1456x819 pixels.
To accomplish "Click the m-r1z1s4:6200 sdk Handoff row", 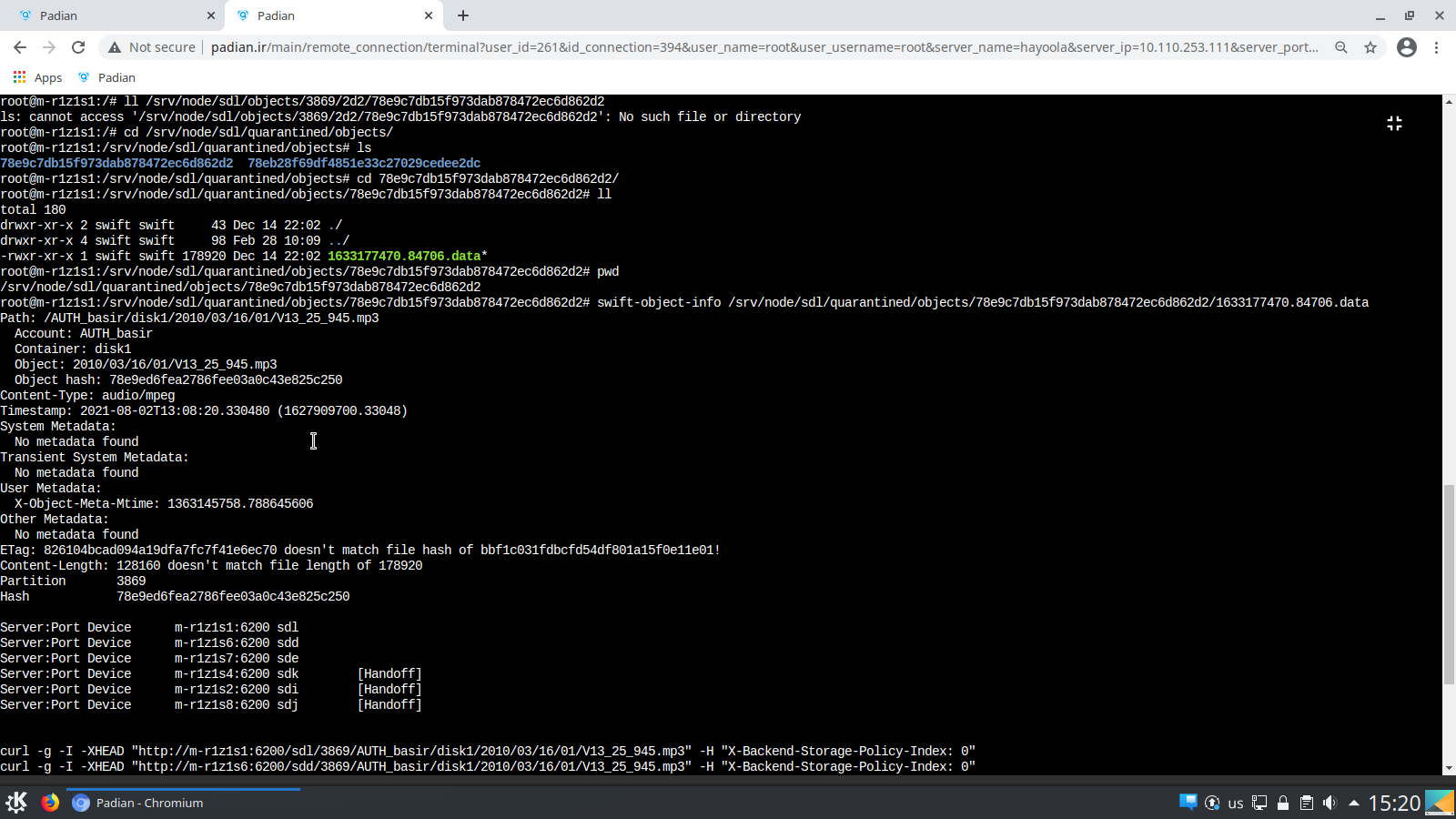I will tap(211, 673).
